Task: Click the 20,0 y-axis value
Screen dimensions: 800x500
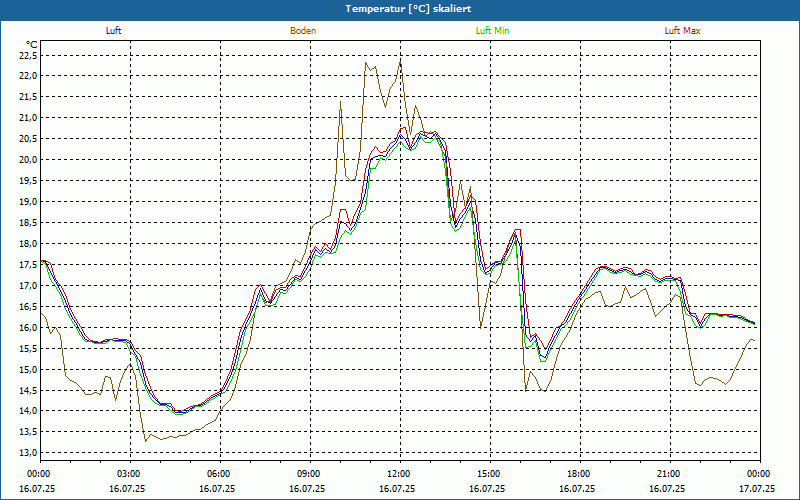Action: pyautogui.click(x=28, y=160)
